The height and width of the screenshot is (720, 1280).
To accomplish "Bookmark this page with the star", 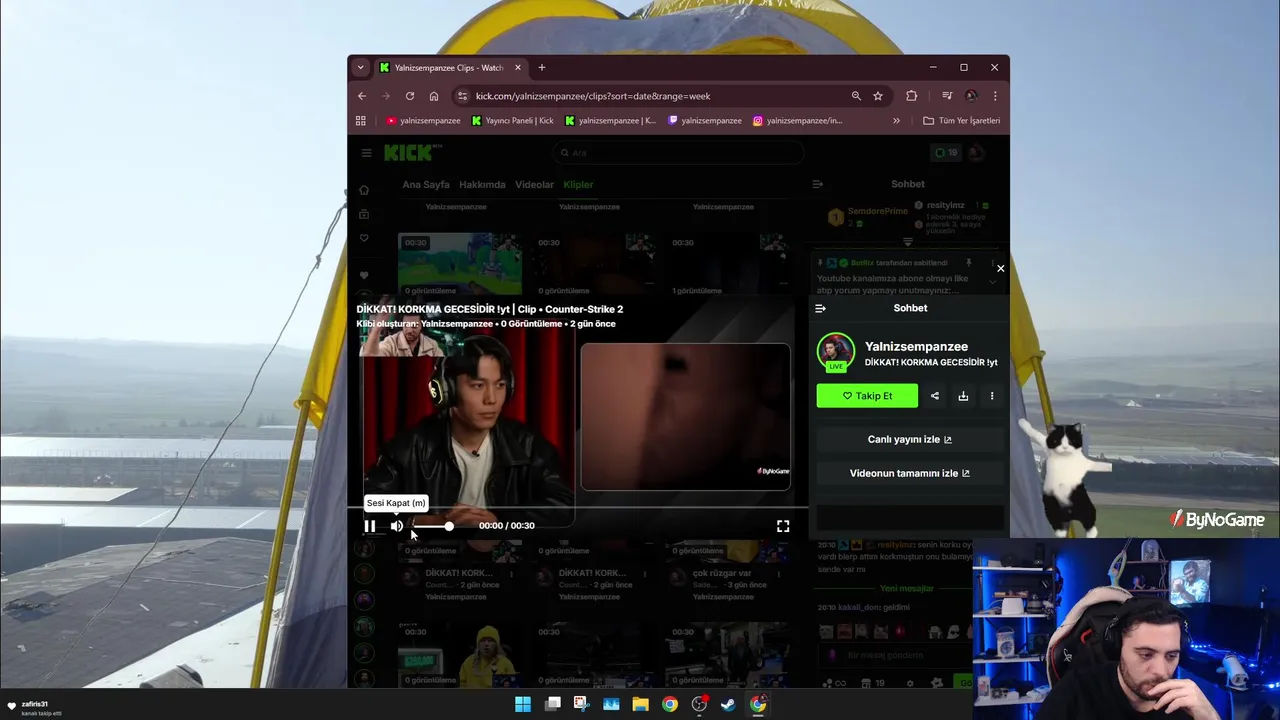I will tap(878, 96).
